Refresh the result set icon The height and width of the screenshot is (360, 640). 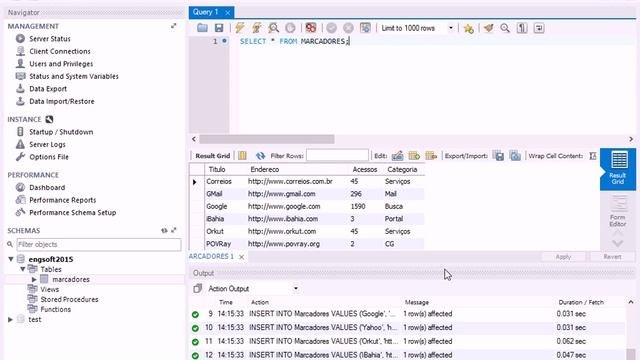tap(260, 156)
